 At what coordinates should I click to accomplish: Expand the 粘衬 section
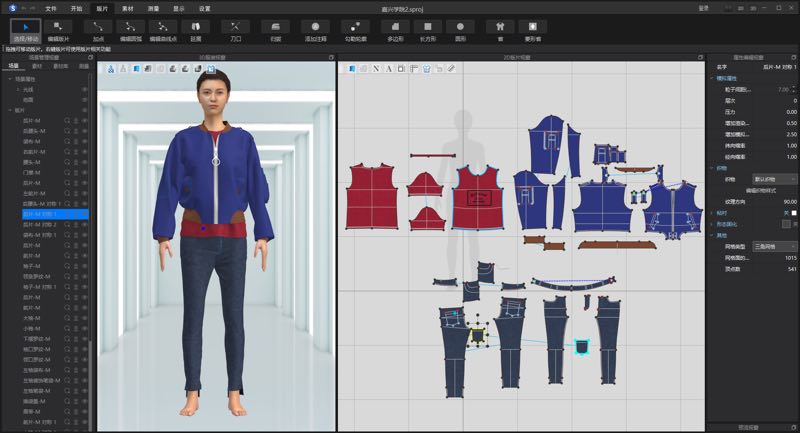[x=712, y=213]
